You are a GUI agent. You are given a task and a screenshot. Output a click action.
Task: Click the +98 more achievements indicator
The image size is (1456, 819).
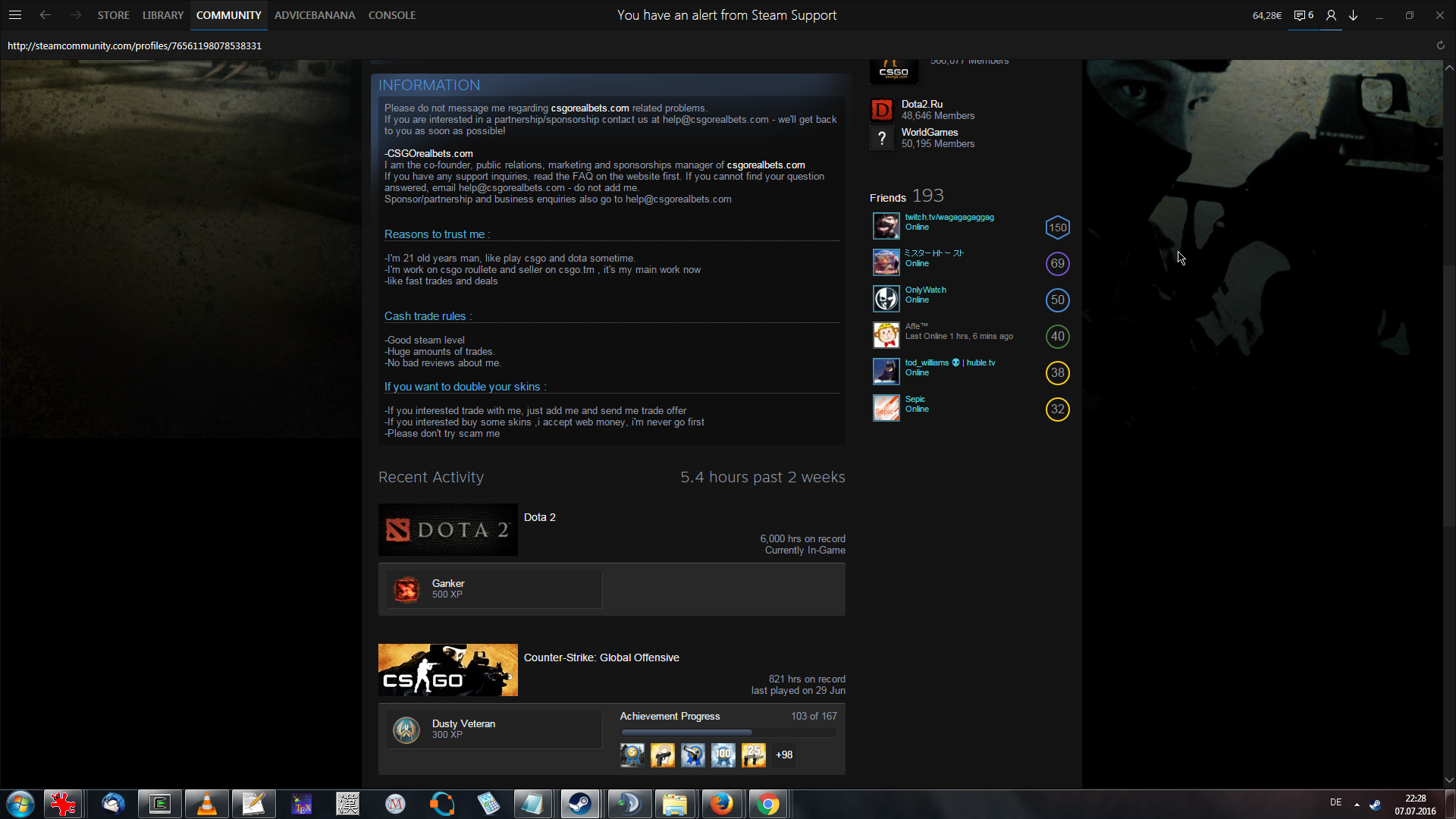(784, 755)
